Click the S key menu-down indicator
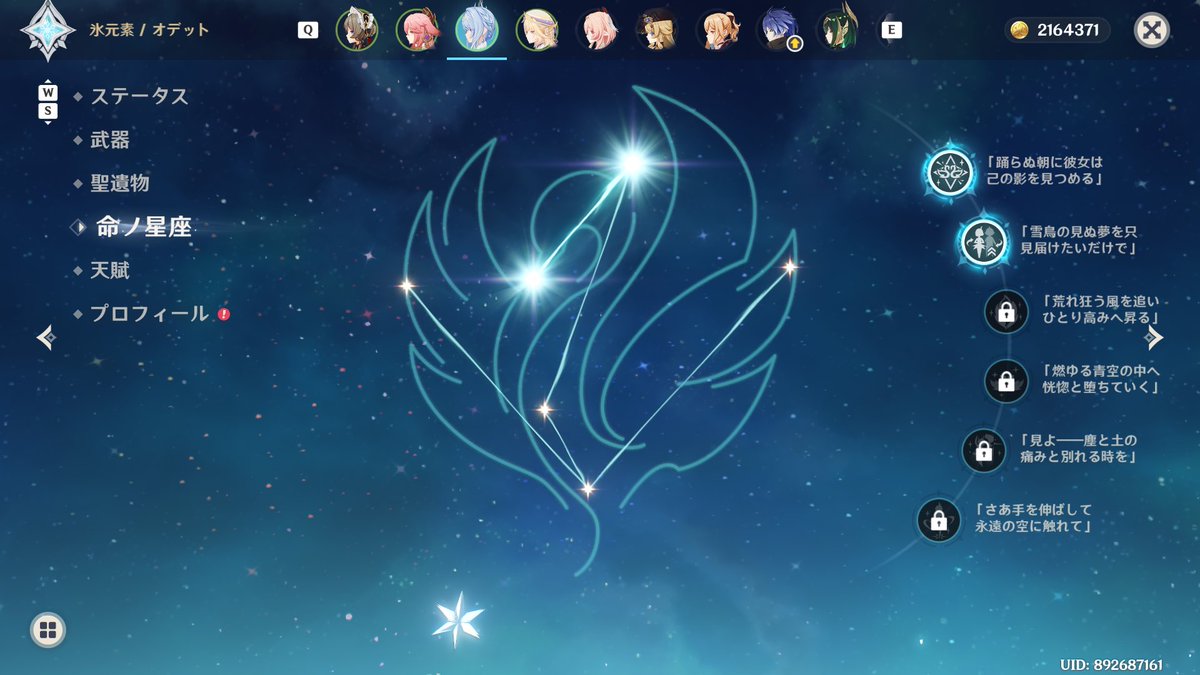1200x675 pixels. pos(48,112)
